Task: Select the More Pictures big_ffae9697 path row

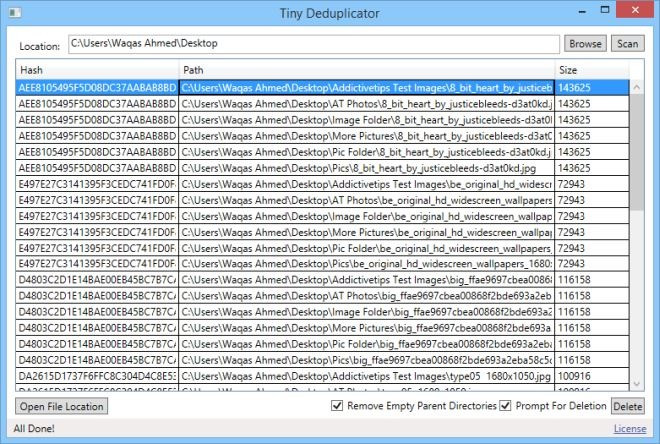Action: click(367, 328)
